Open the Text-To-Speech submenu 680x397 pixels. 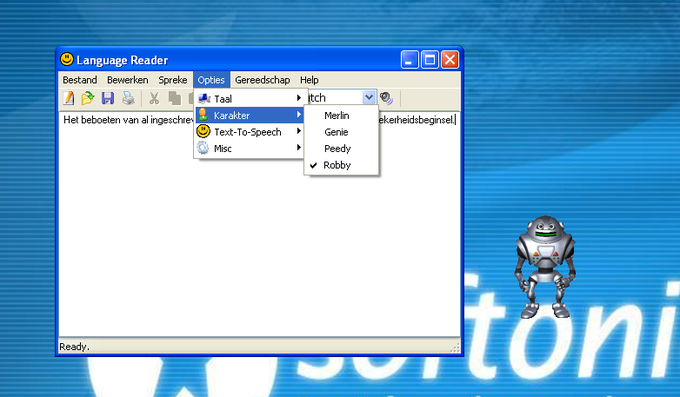tap(249, 131)
